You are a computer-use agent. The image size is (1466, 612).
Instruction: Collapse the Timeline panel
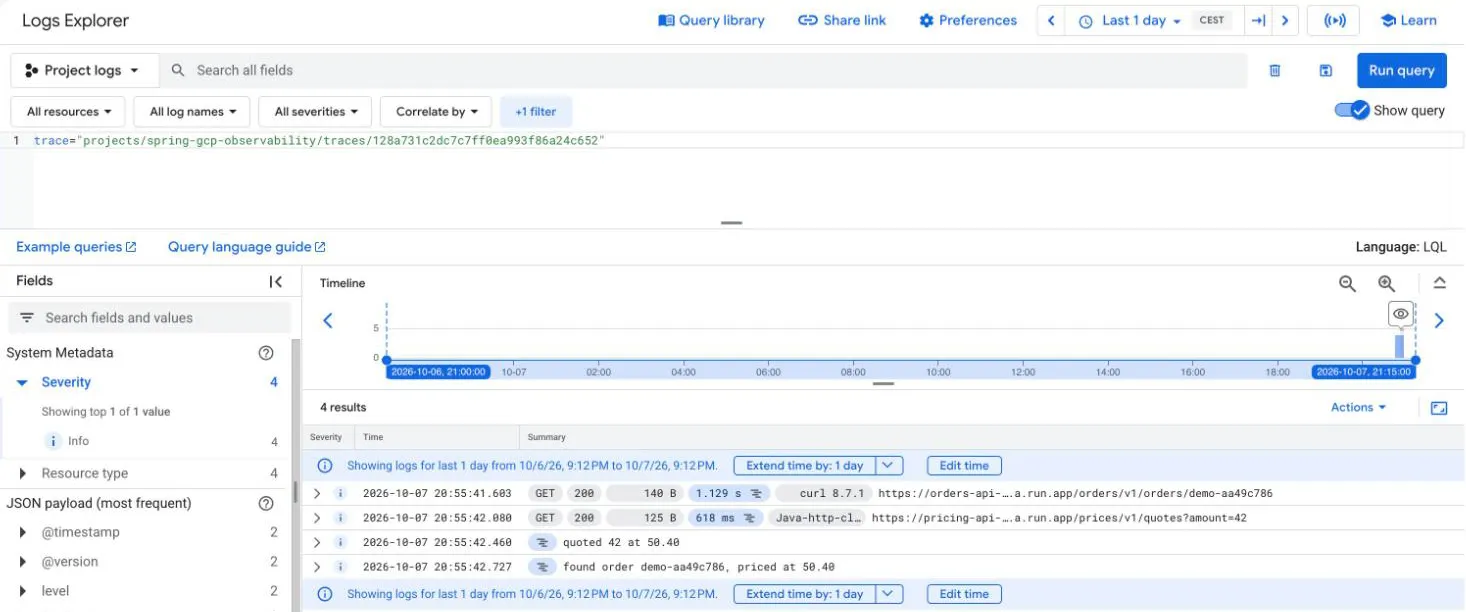coord(1439,283)
